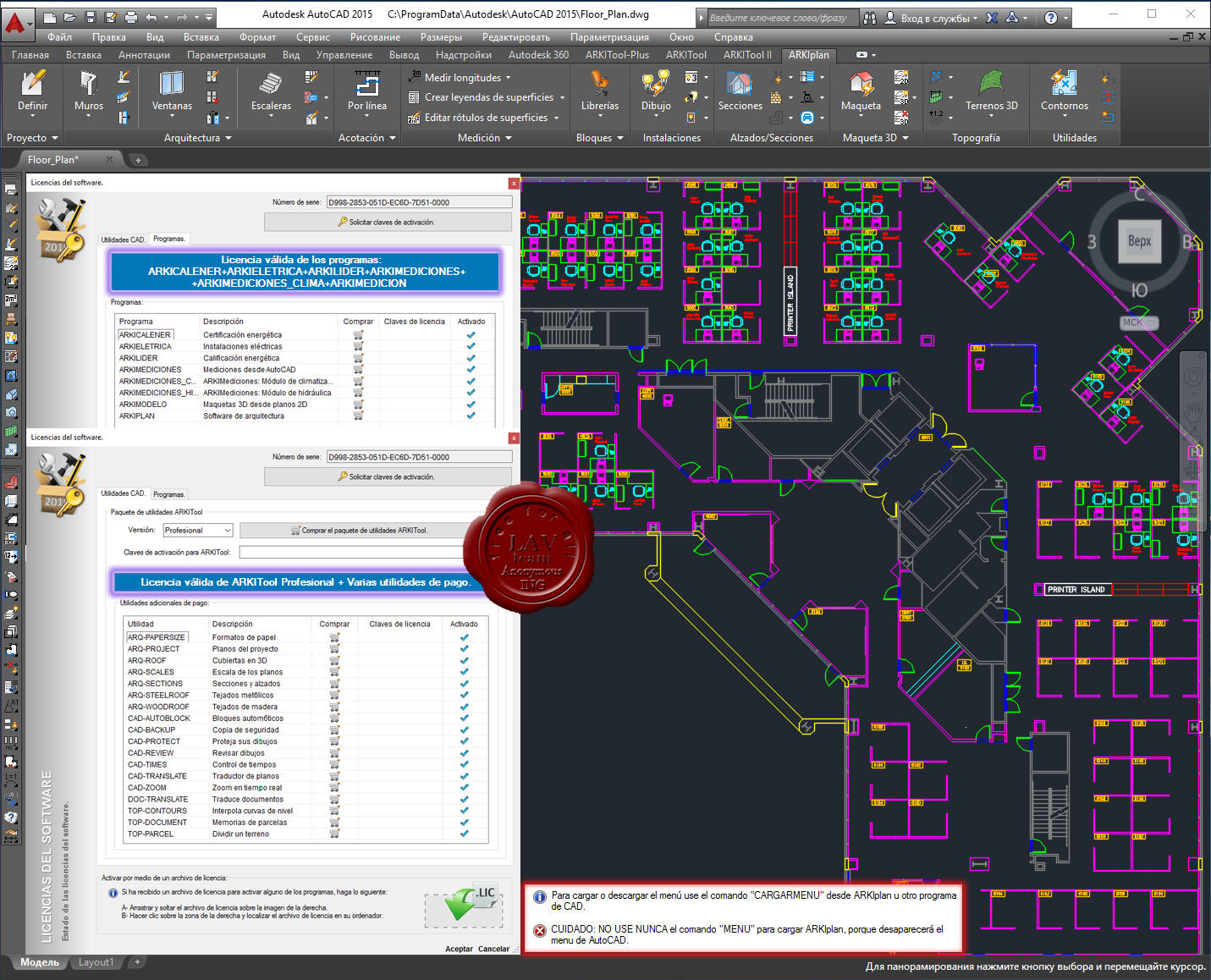Toggle Activado check for ARKICALENER
Viewport: 1211px width, 980px height.
point(471,335)
